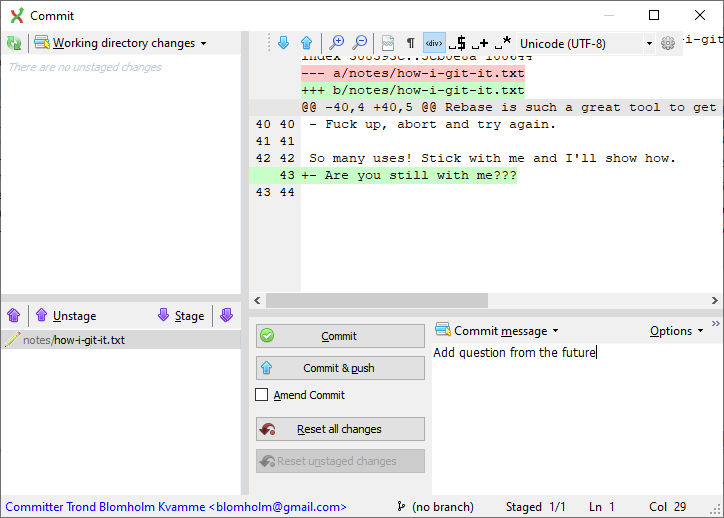Click the toolbar grip handle
The image size is (724, 518).
[x=268, y=43]
